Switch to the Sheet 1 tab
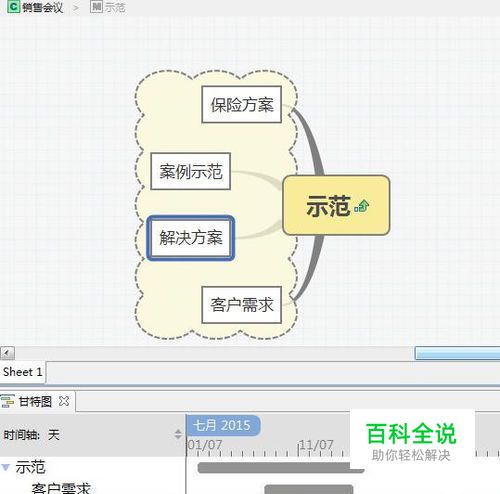500x494 pixels. tap(23, 372)
